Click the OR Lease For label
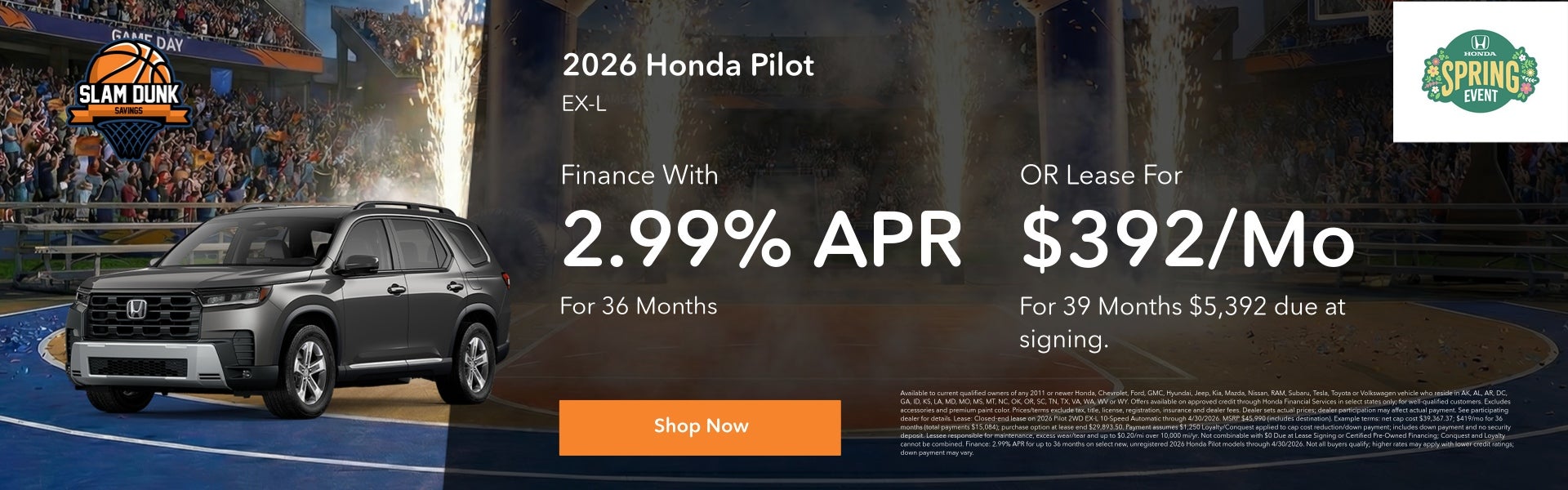The width and height of the screenshot is (1568, 490). point(1100,175)
